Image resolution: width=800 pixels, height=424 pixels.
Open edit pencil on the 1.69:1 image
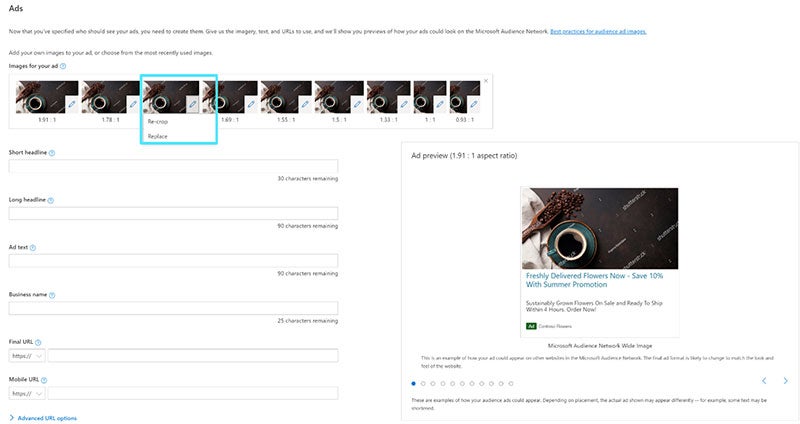pos(251,104)
